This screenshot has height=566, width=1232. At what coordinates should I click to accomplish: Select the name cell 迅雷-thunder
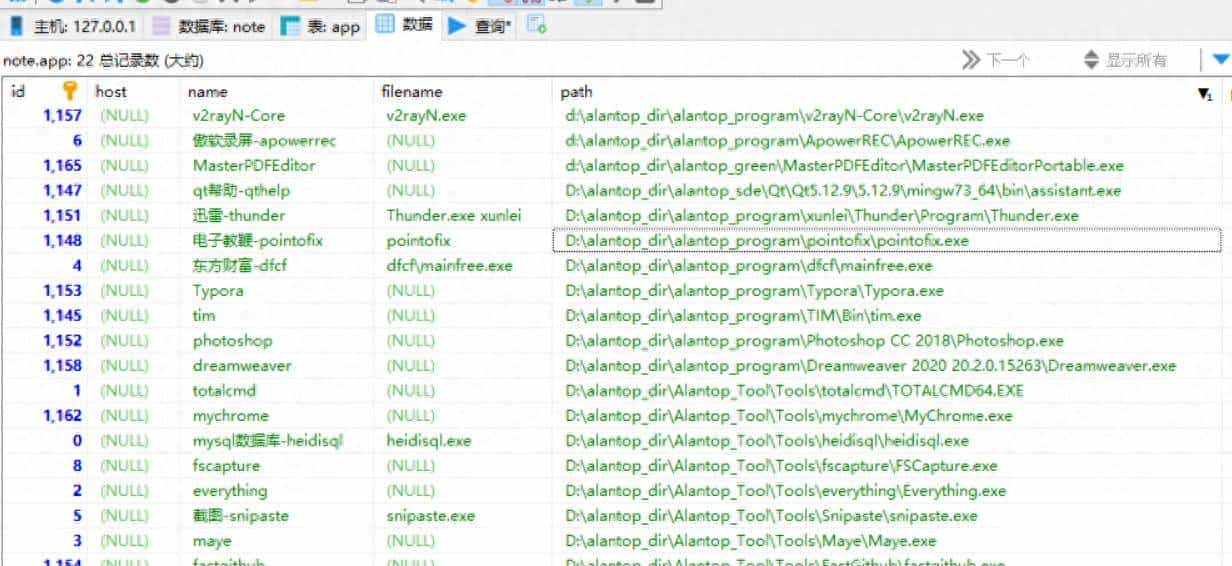pos(239,216)
